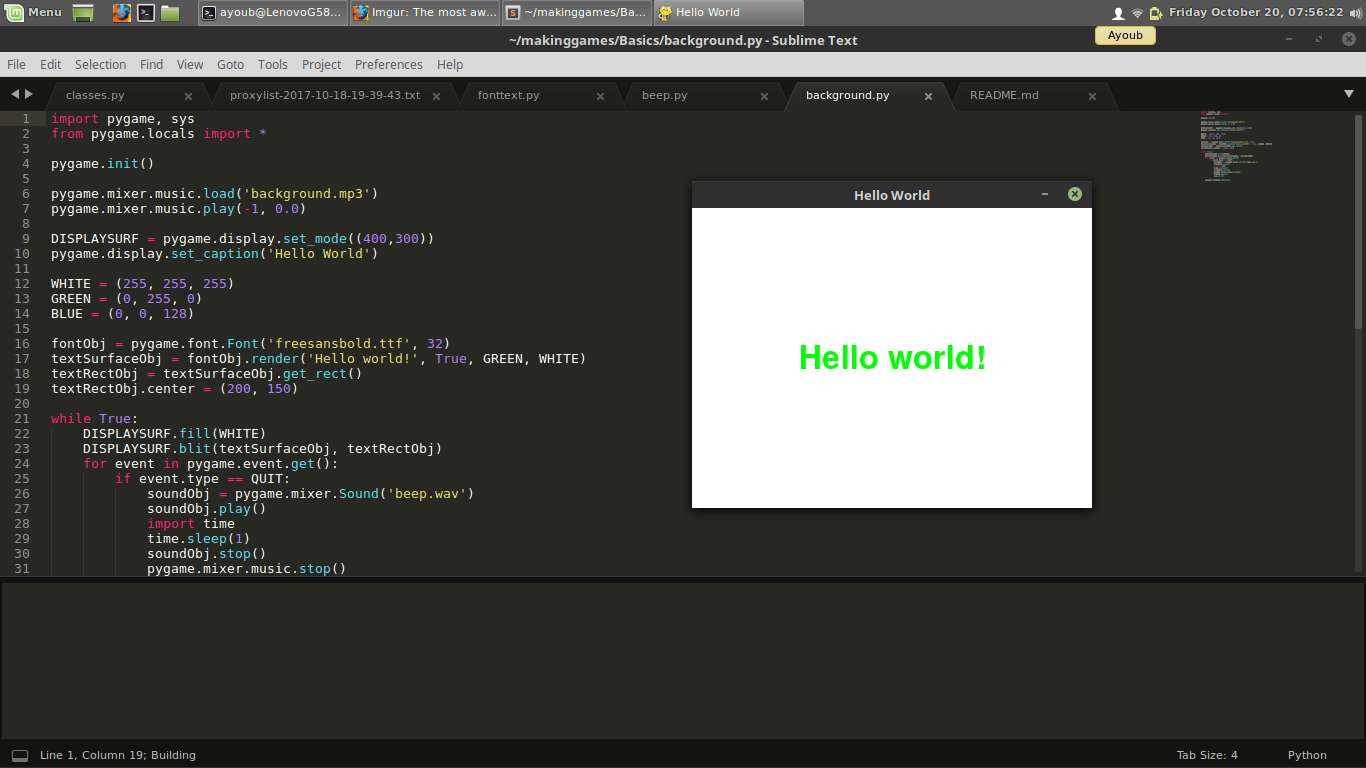Screen dimensions: 1366x768
Task: Open the File menu
Action: coord(17,64)
